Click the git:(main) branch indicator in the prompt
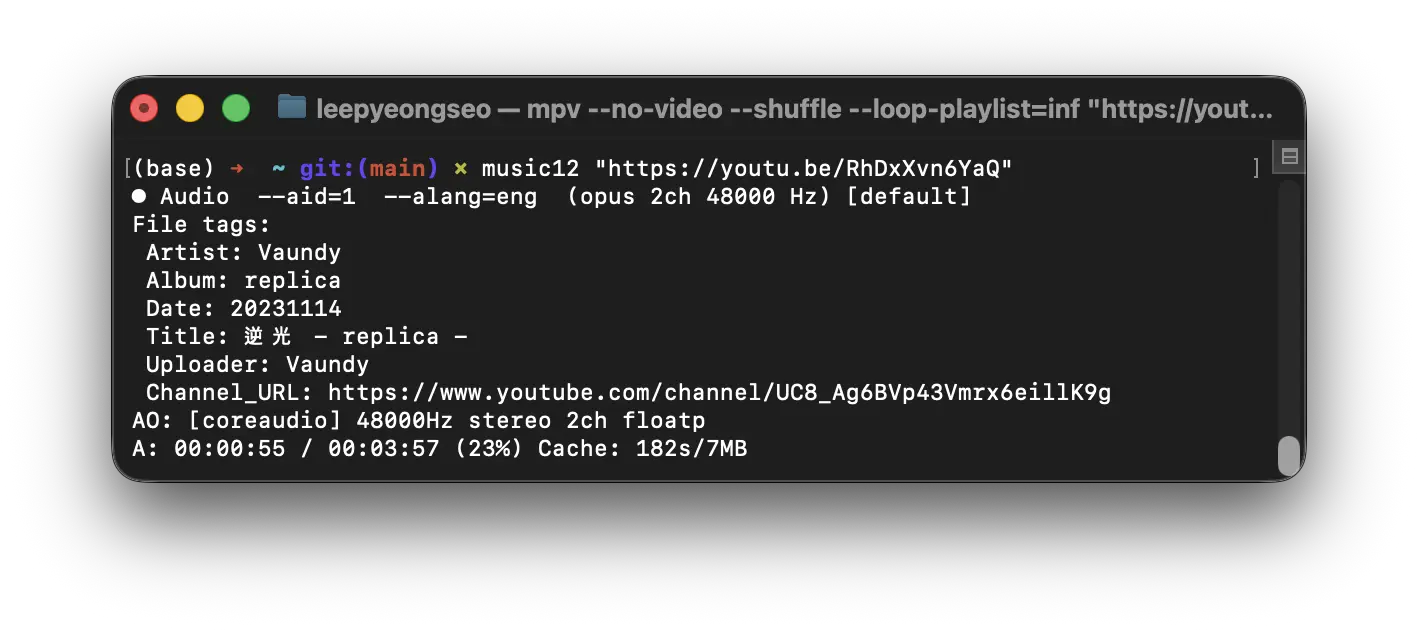Screen dimensions: 1418x630 point(369,169)
